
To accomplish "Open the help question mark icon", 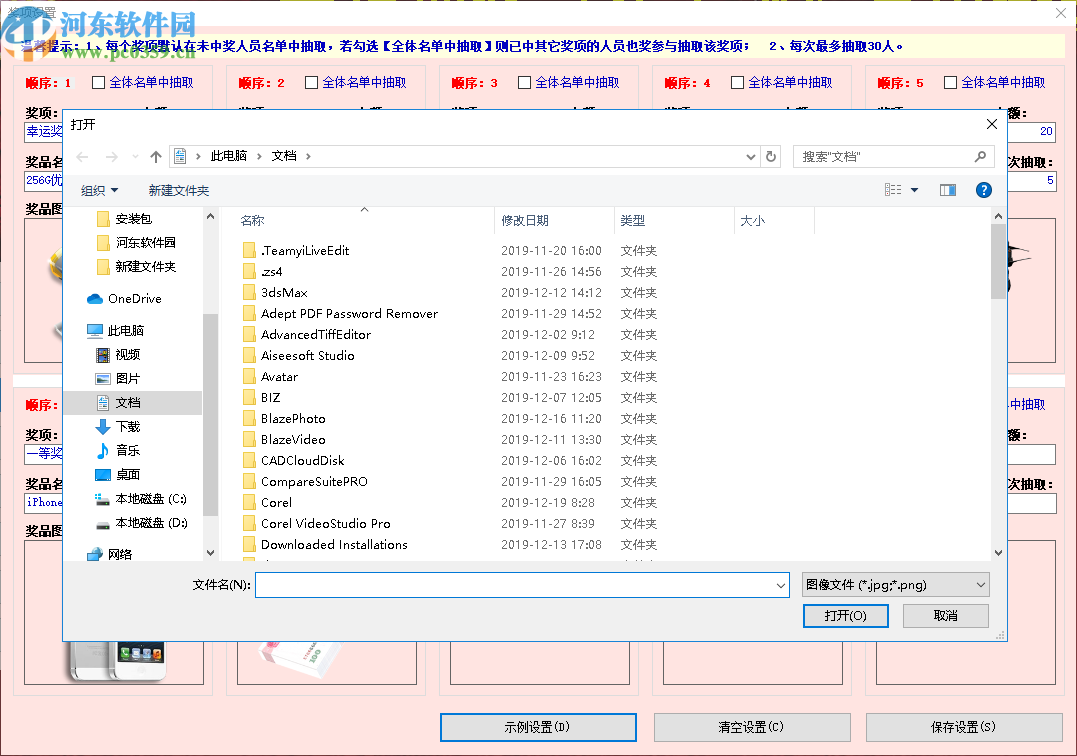I will [983, 190].
